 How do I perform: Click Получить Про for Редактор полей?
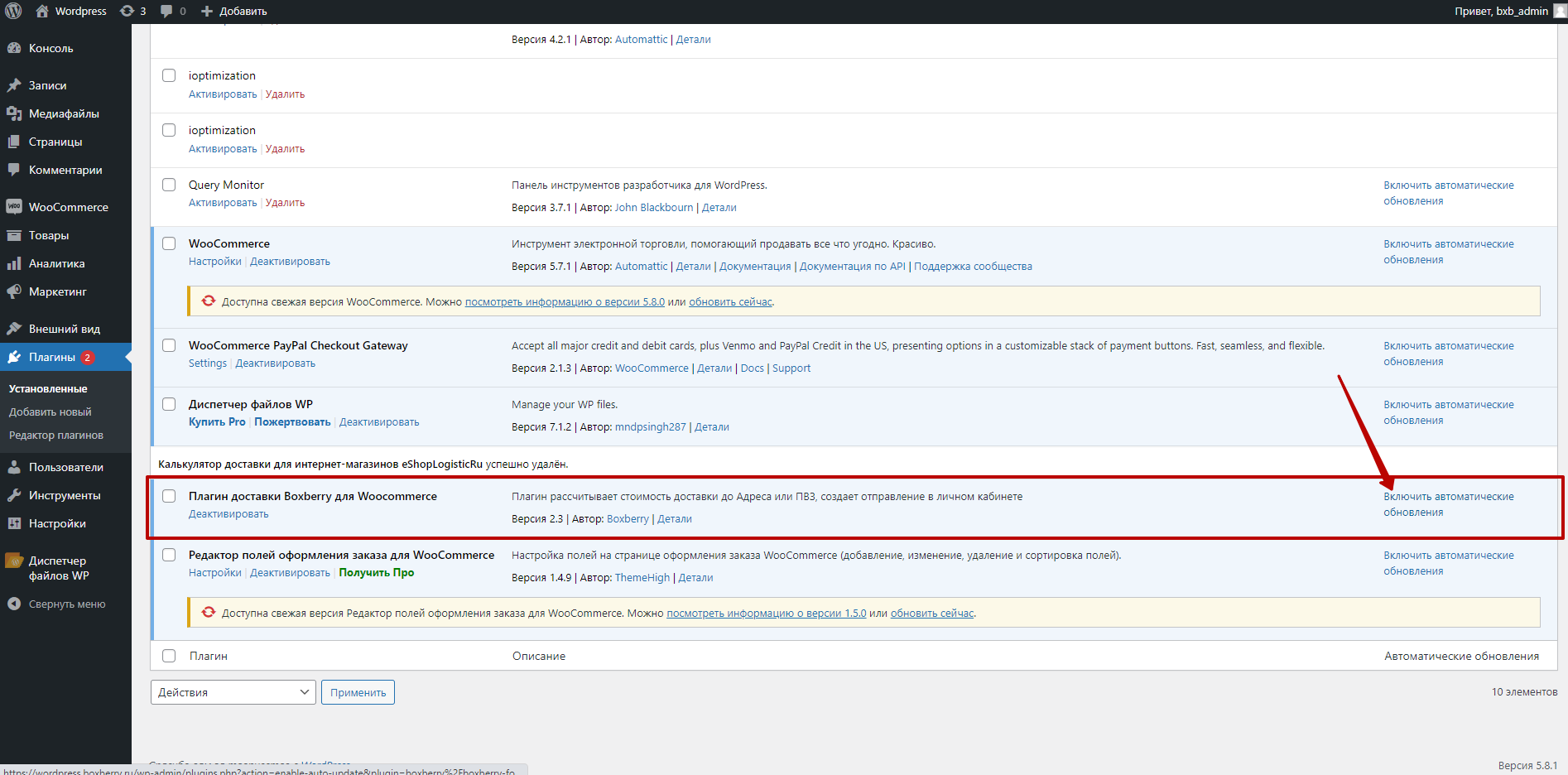[x=377, y=573]
